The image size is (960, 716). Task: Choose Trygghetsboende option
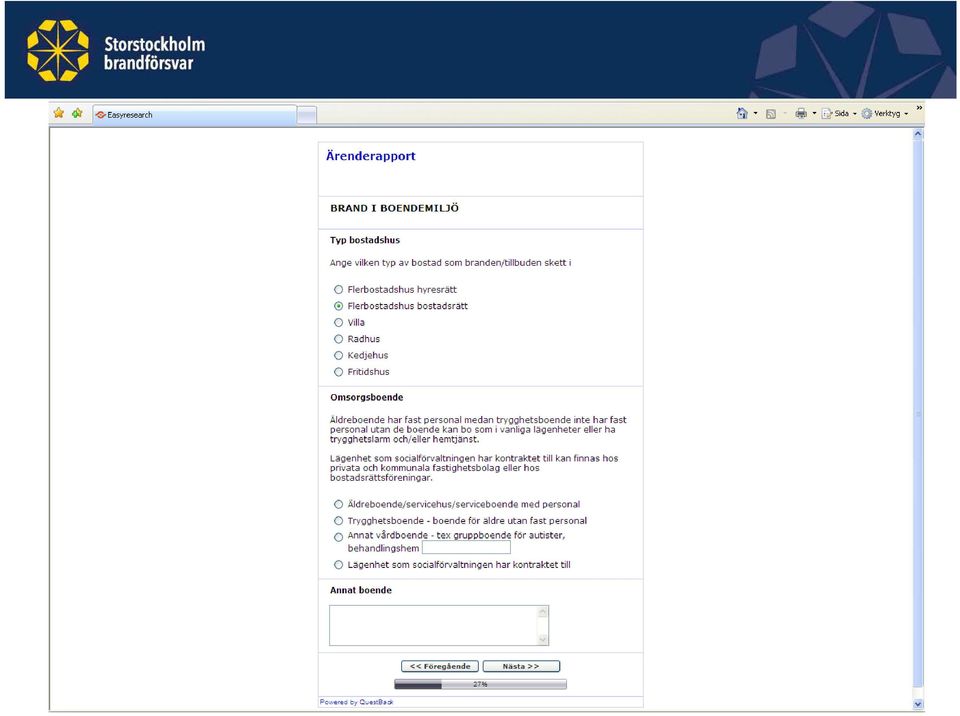[x=339, y=521]
